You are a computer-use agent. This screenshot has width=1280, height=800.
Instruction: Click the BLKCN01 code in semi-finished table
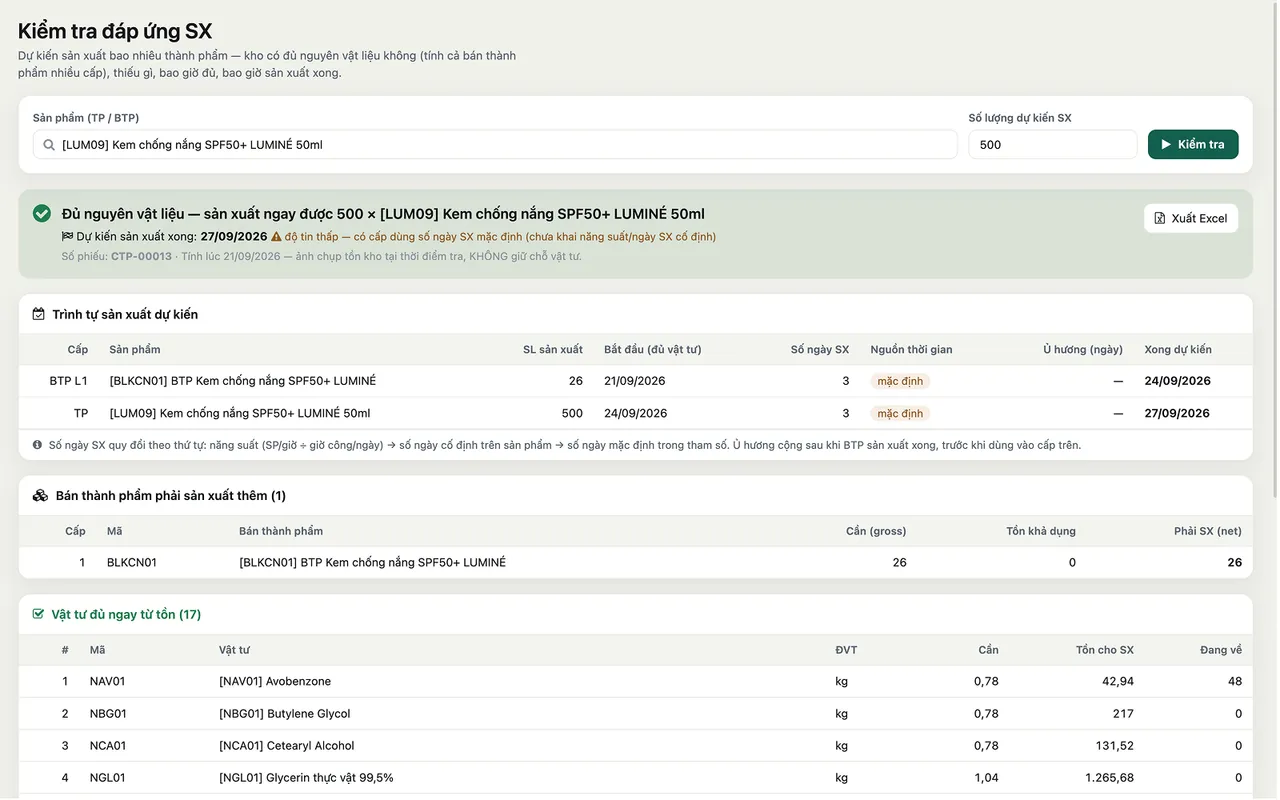pos(132,563)
